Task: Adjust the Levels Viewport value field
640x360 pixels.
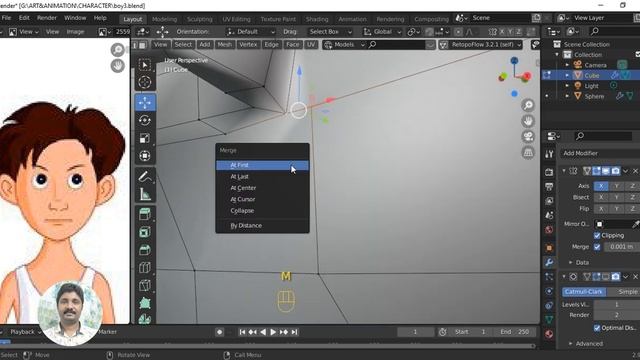Action: pos(617,304)
